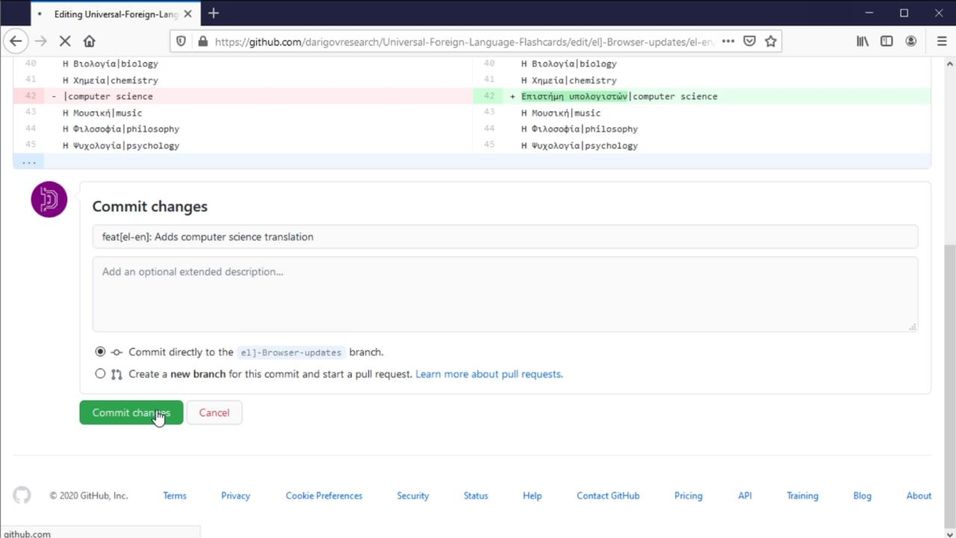Viewport: 956px width, 538px height.
Task: Switch to the Editing Universal-Foreign-Lang tab
Action: tap(116, 13)
